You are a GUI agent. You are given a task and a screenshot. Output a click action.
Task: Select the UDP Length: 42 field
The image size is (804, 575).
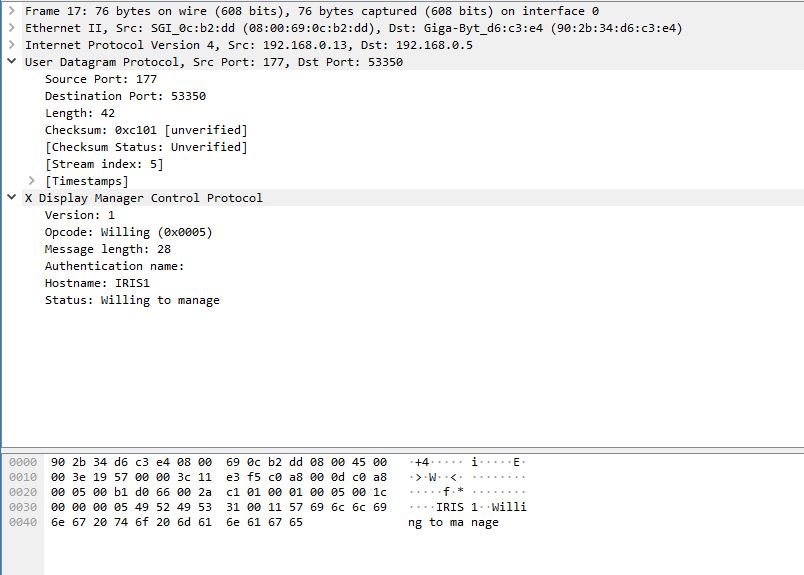tap(79, 113)
